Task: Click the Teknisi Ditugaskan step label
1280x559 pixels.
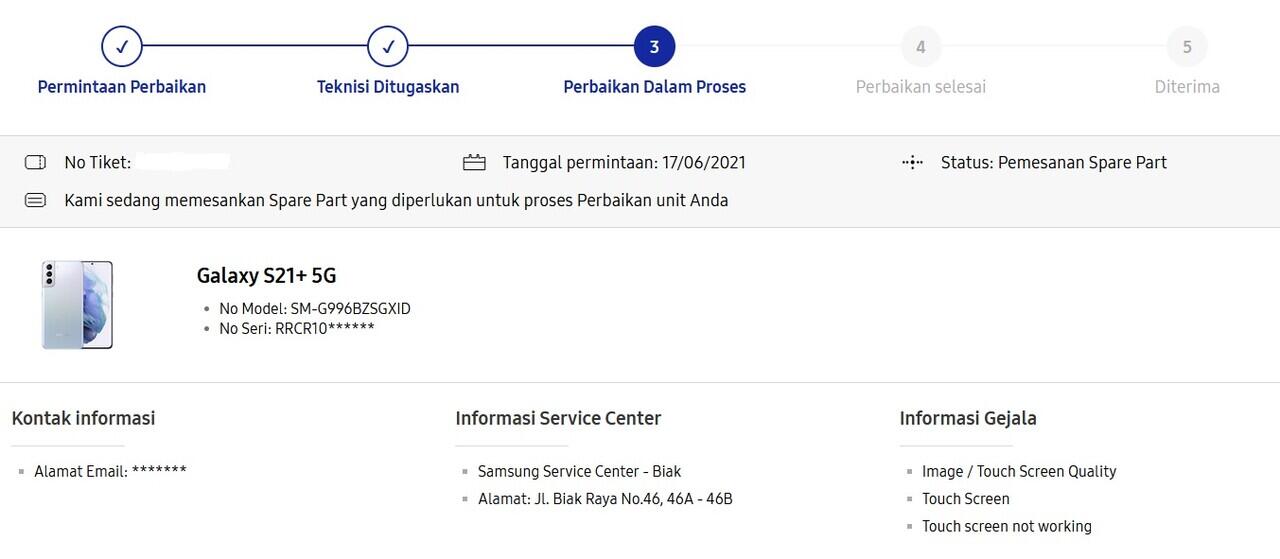Action: click(388, 87)
